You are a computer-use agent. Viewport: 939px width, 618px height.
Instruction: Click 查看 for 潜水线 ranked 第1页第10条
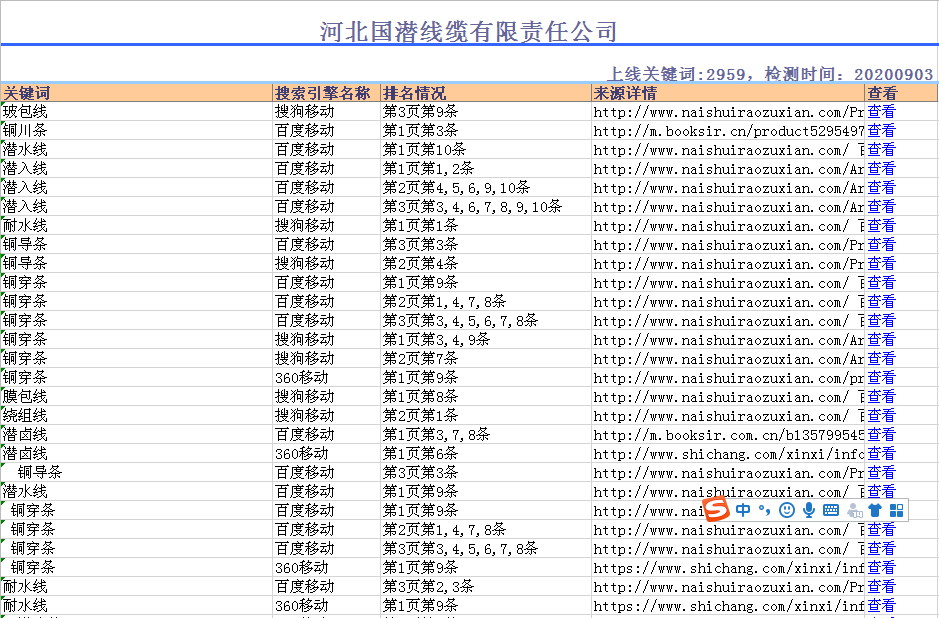[881, 150]
